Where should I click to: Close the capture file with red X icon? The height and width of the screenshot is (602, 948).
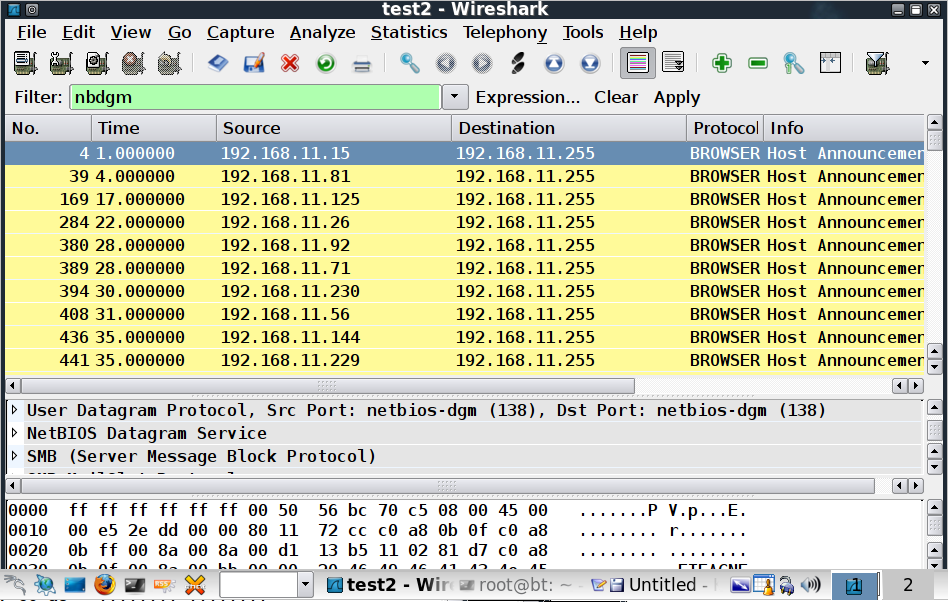[290, 63]
